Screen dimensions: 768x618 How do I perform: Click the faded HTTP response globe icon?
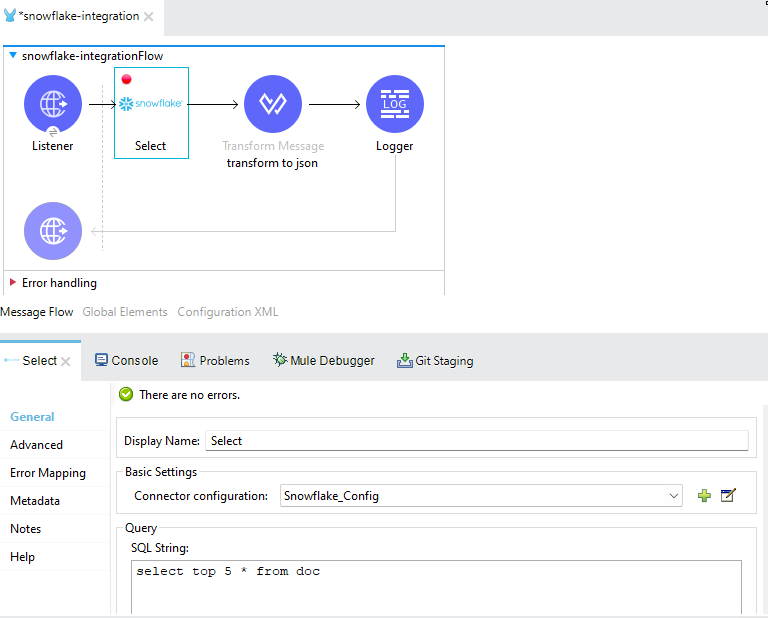(x=52, y=231)
